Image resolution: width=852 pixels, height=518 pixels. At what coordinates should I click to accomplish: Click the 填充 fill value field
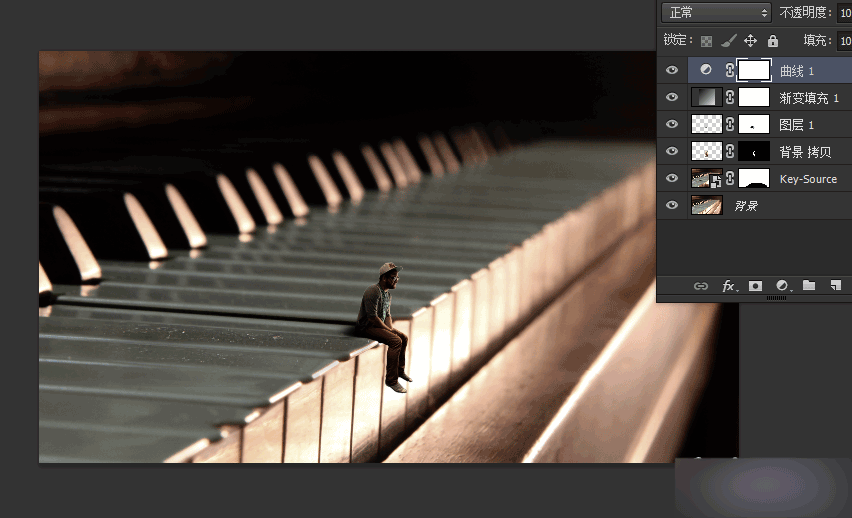[x=845, y=41]
